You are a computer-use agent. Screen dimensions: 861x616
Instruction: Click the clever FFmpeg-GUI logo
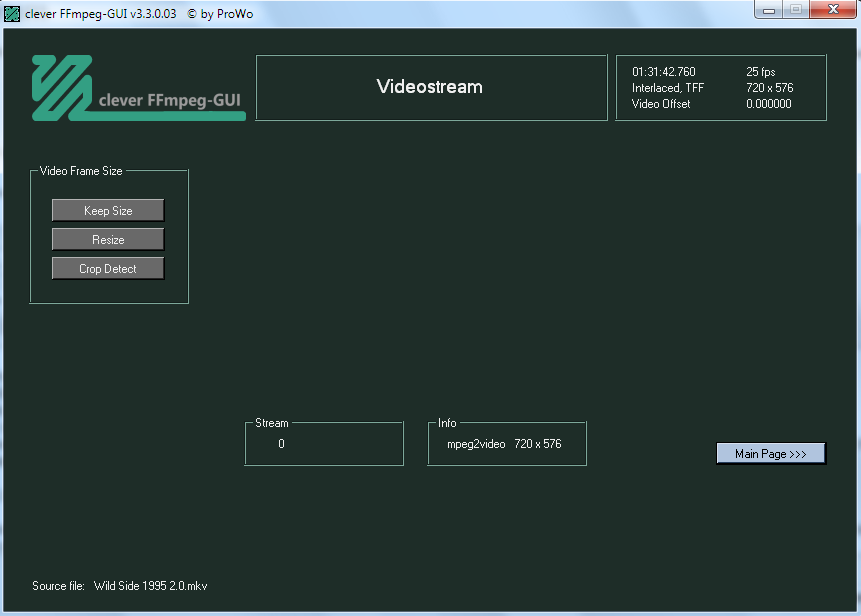click(x=138, y=88)
